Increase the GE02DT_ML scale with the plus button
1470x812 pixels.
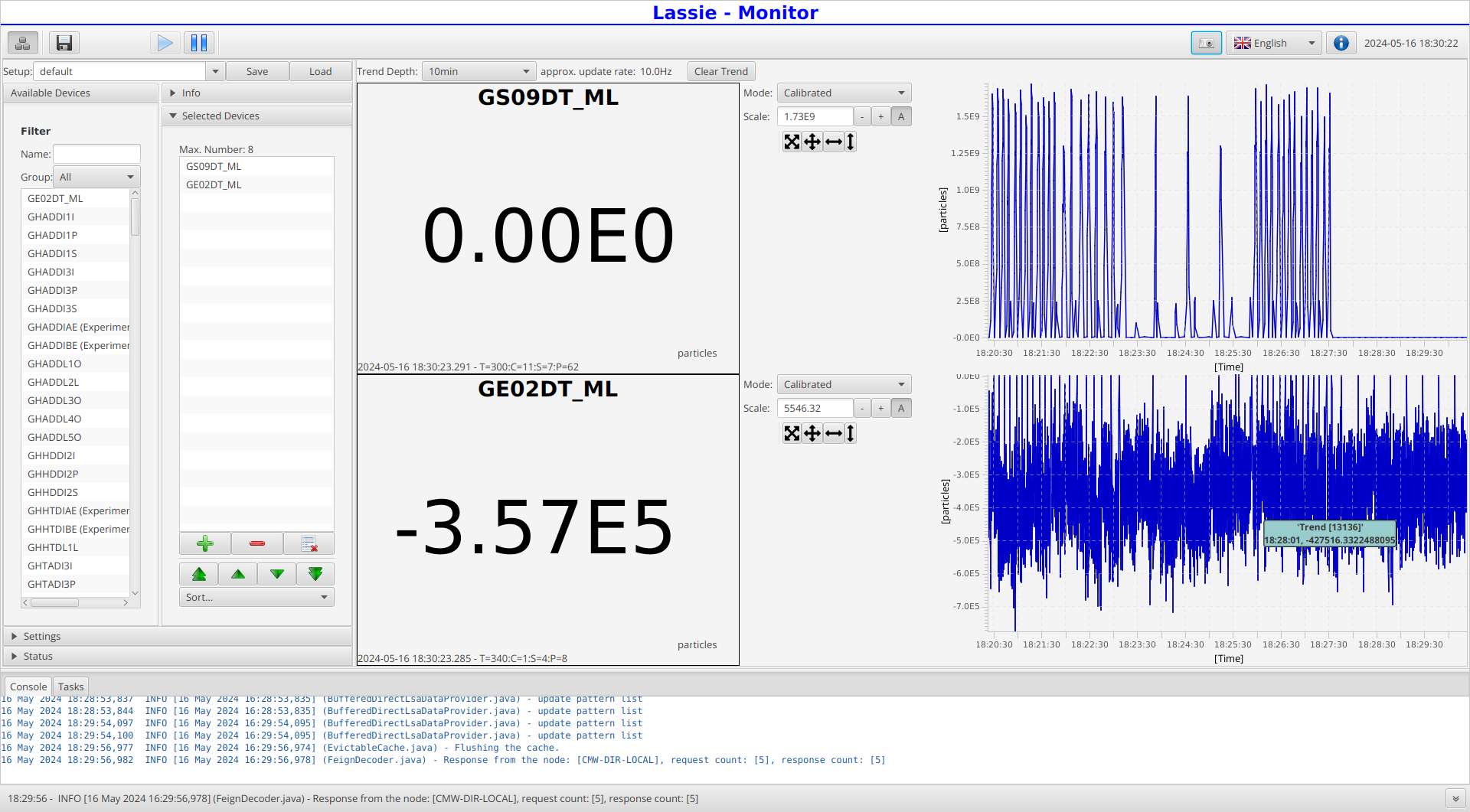(881, 408)
